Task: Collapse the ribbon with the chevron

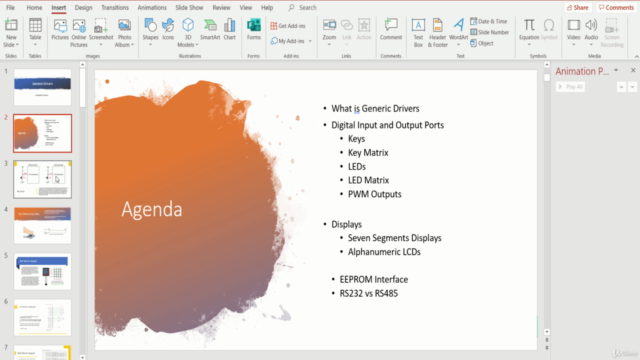Action: (x=636, y=56)
